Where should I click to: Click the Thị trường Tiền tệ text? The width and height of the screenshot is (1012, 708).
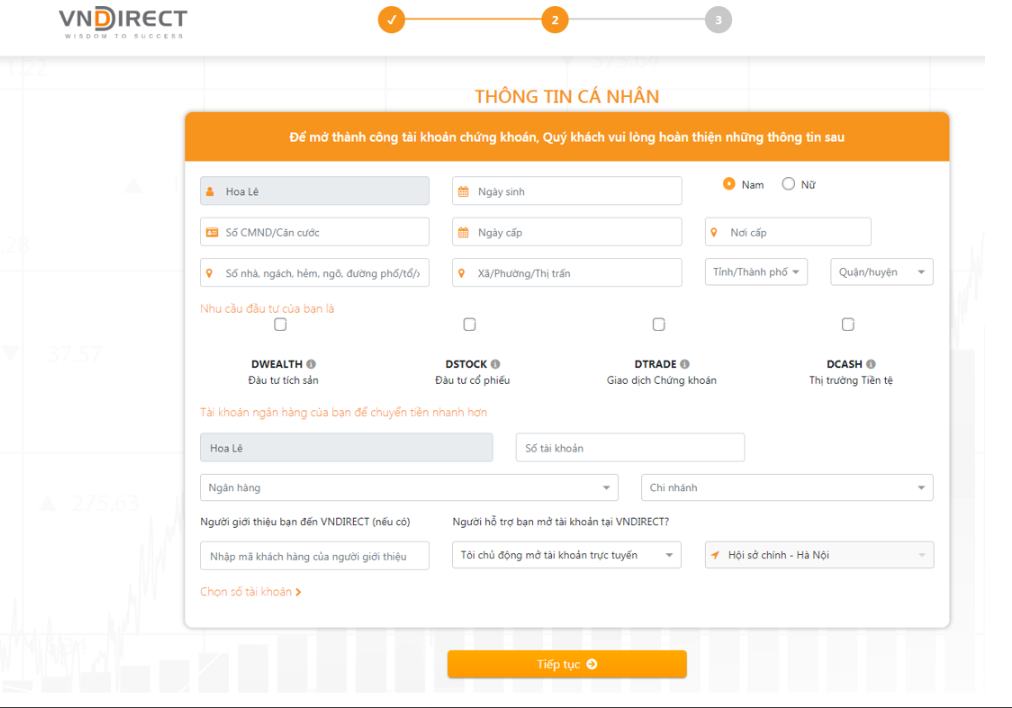pos(851,380)
